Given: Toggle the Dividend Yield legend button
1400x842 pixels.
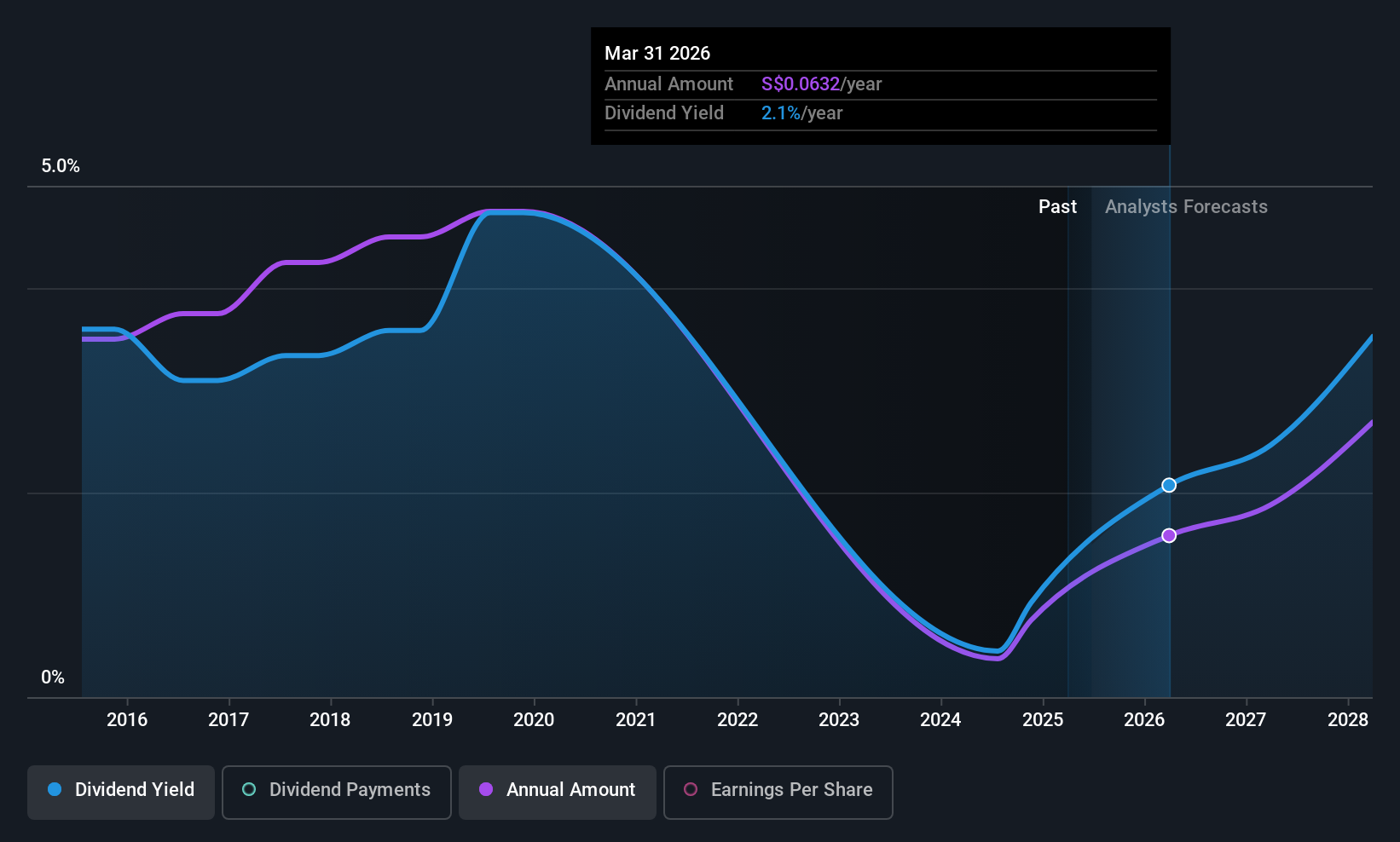Looking at the screenshot, I should tap(121, 792).
